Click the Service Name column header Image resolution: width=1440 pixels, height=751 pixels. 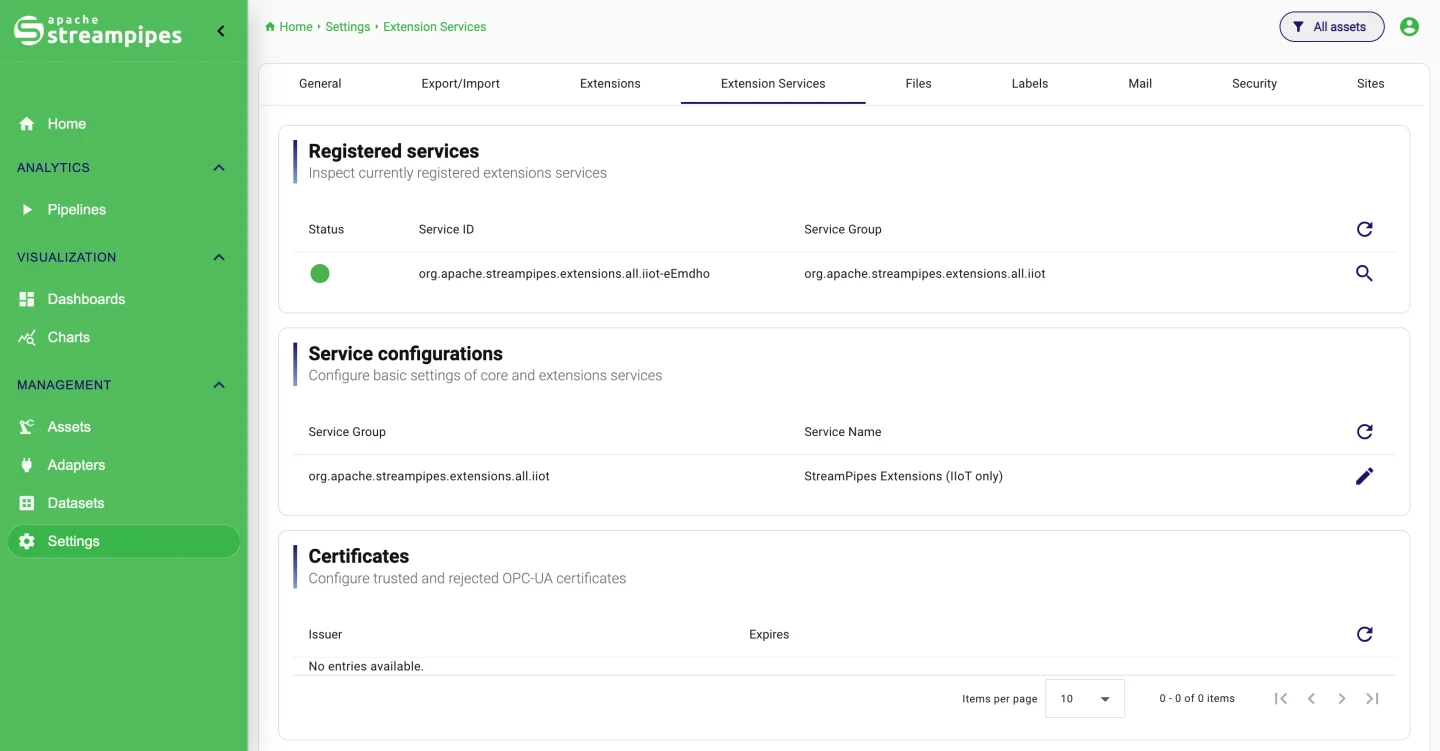click(843, 432)
